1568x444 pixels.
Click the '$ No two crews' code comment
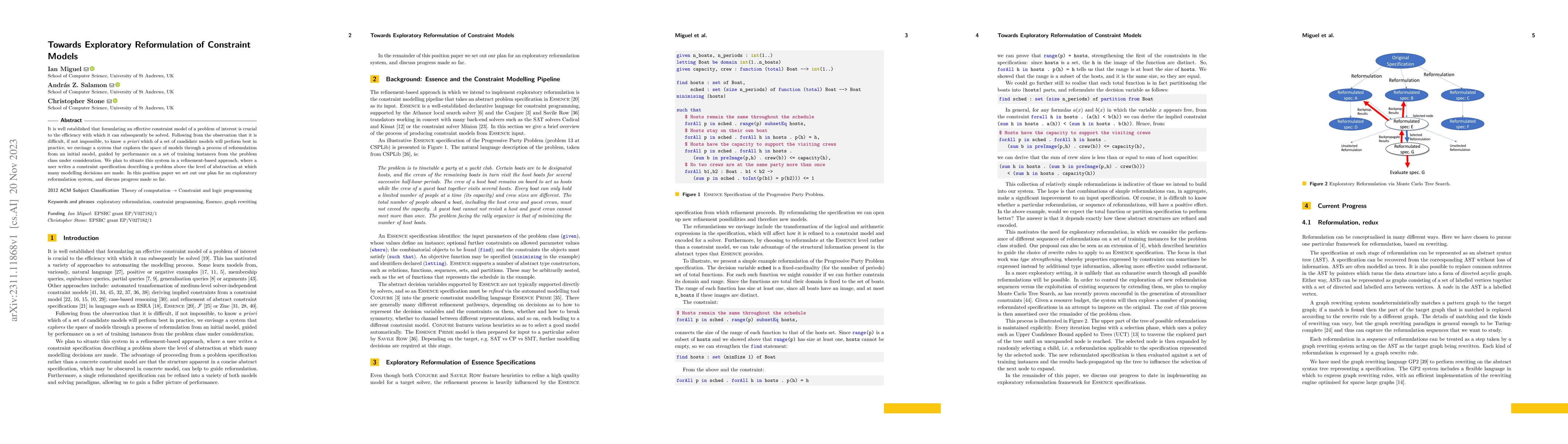(x=755, y=164)
